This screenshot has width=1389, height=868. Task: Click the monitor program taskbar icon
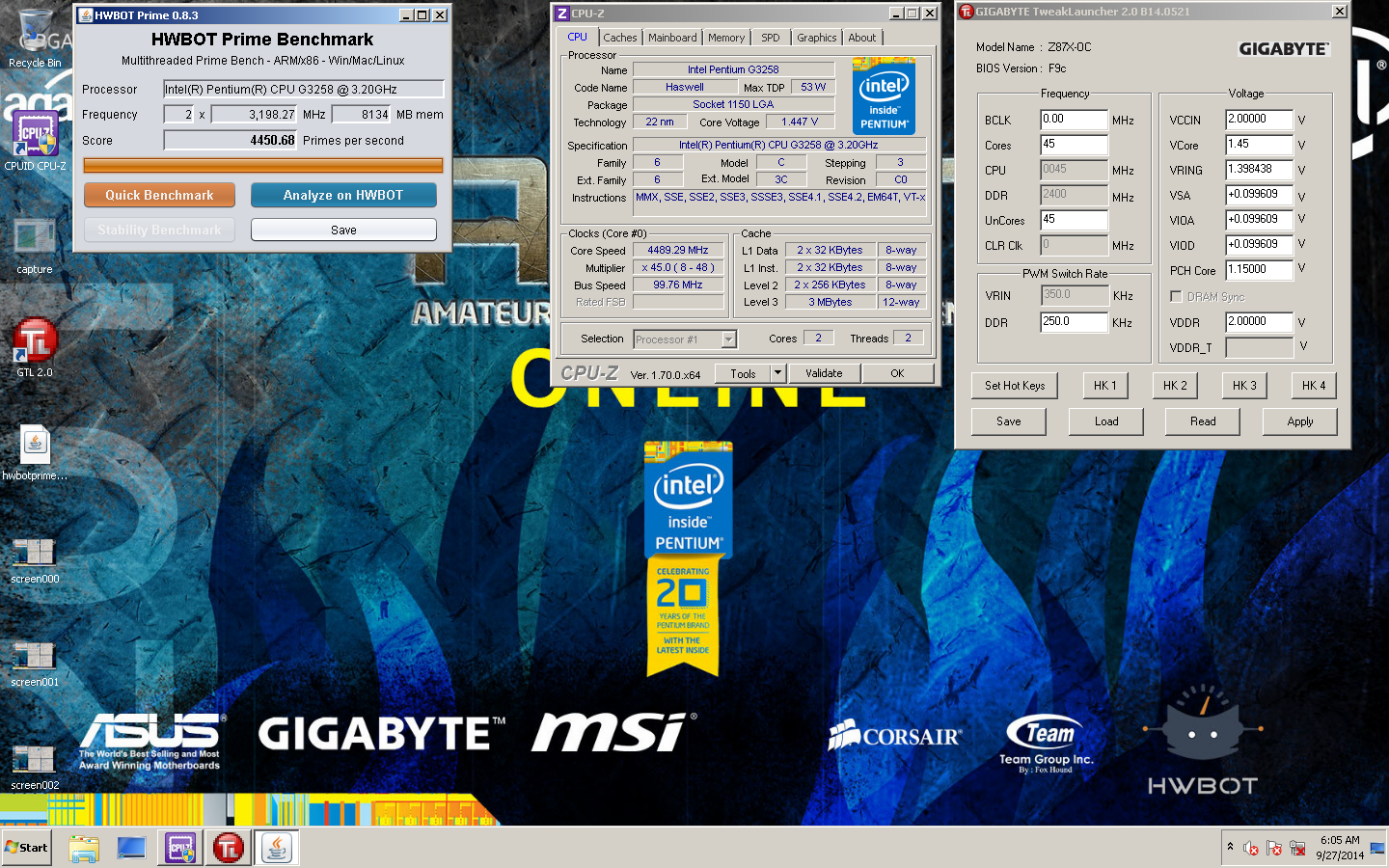click(131, 849)
